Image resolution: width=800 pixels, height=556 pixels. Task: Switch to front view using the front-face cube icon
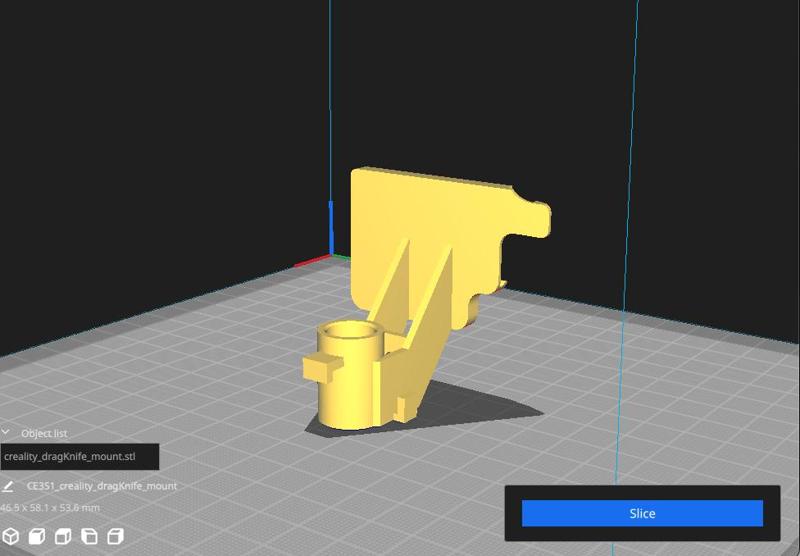37,536
